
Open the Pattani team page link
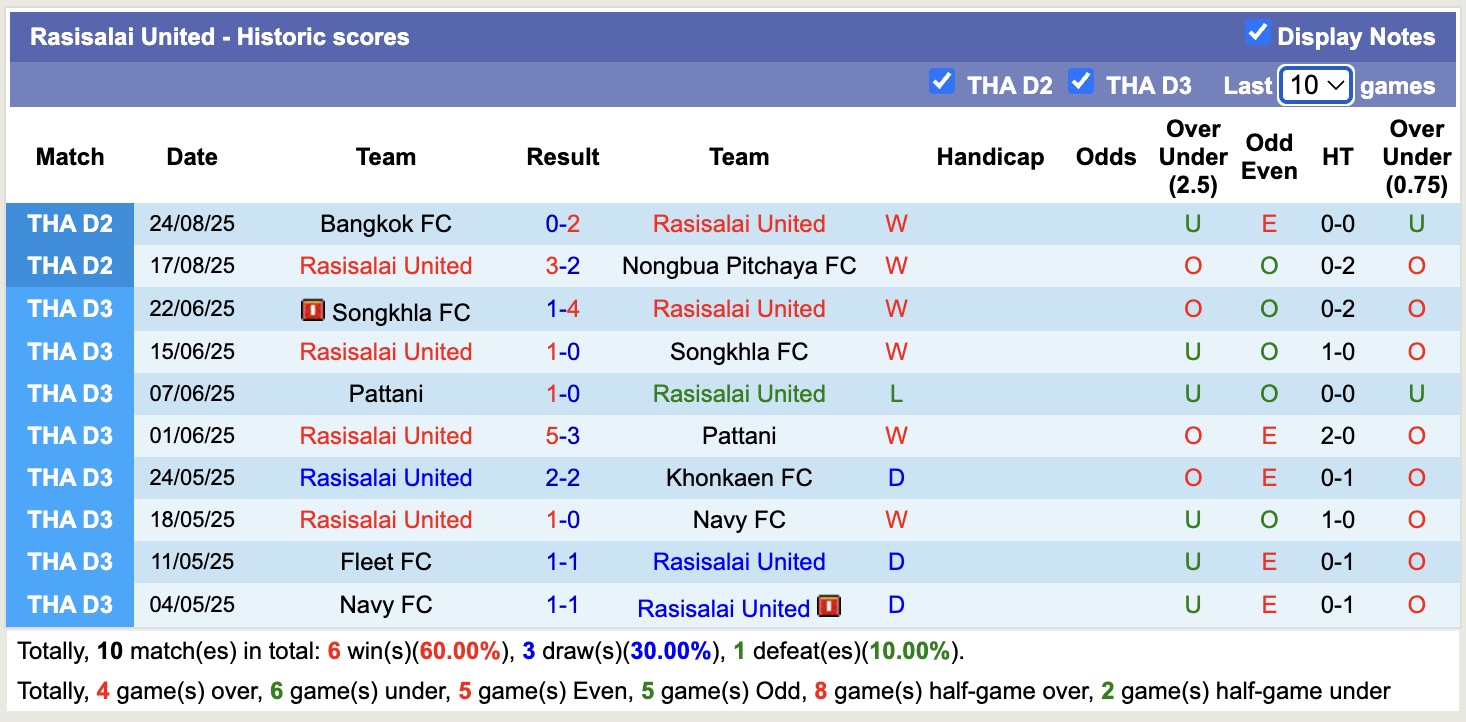pos(385,393)
